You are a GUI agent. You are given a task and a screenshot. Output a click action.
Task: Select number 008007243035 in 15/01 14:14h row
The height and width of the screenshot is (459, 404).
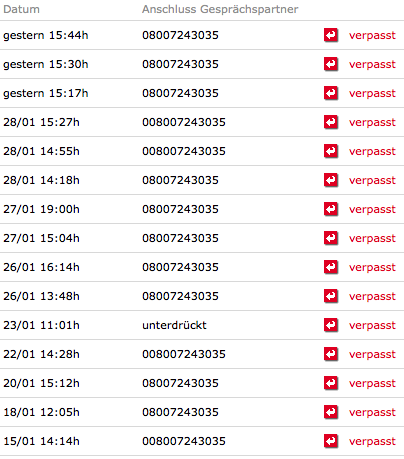point(184,441)
